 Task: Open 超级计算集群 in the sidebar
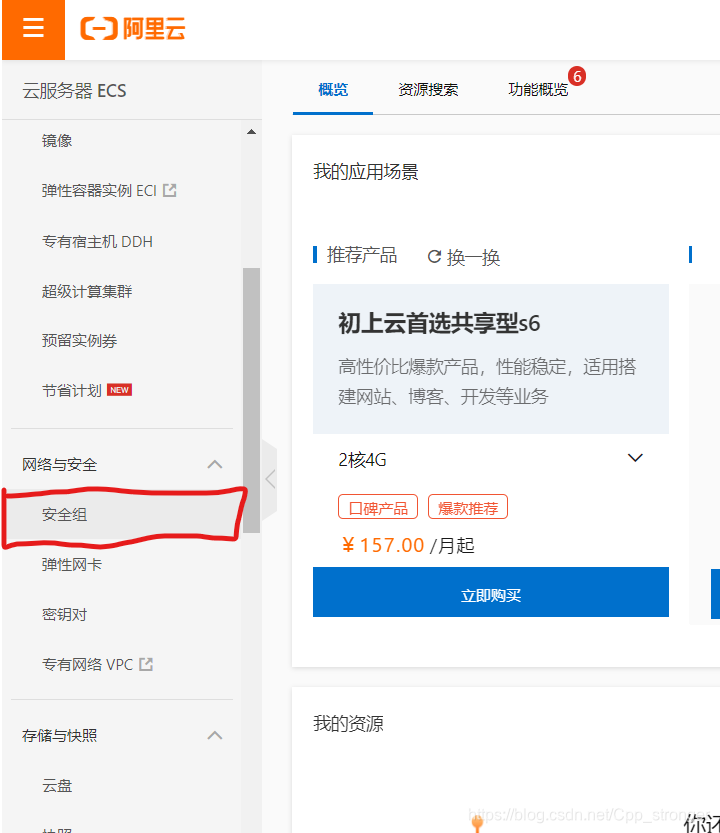point(87,291)
